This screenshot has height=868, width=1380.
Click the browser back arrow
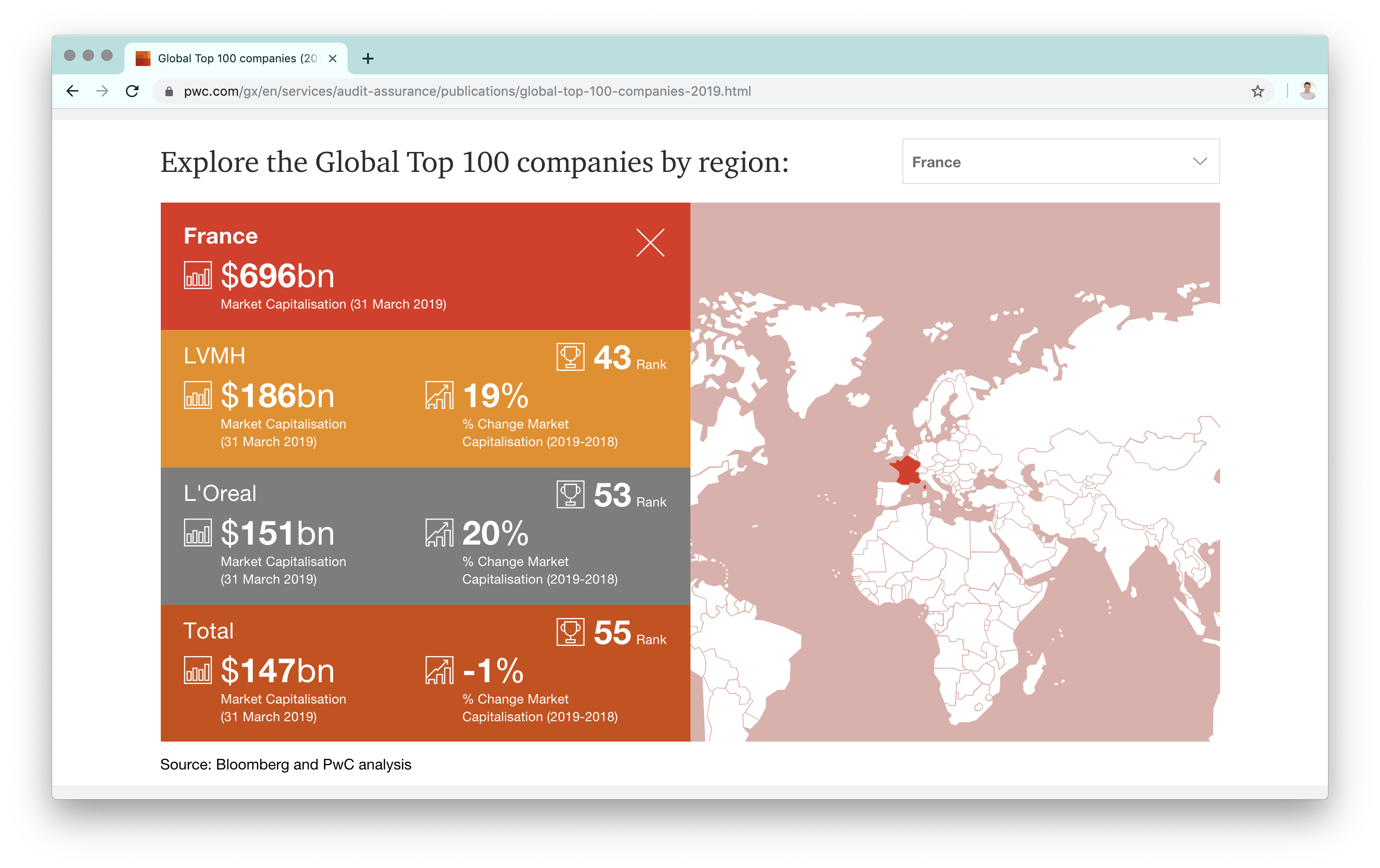click(x=72, y=91)
